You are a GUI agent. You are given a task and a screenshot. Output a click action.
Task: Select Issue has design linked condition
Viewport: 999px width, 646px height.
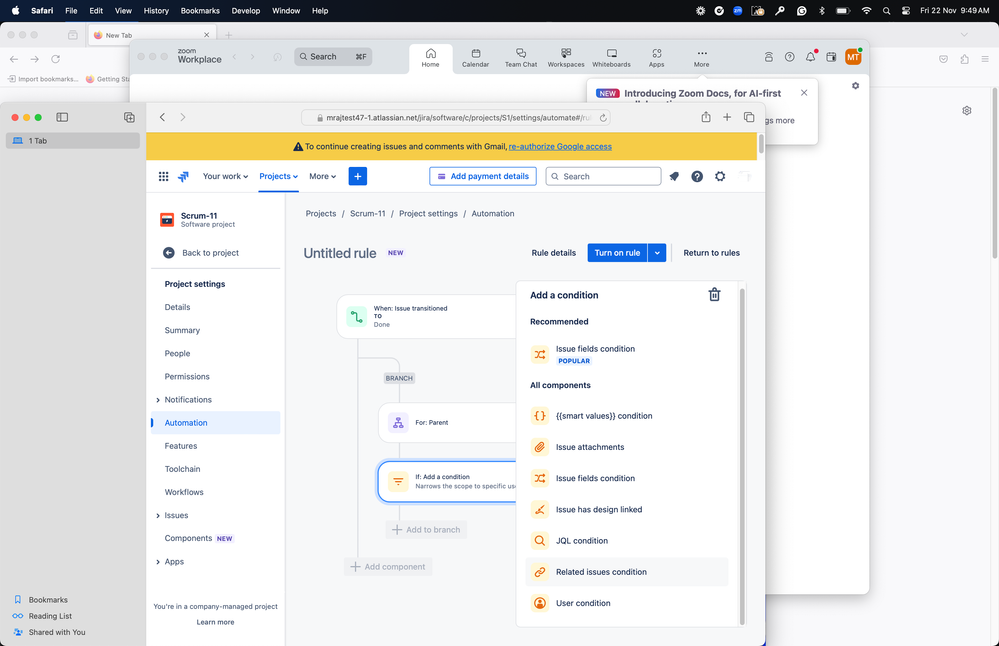(627, 509)
